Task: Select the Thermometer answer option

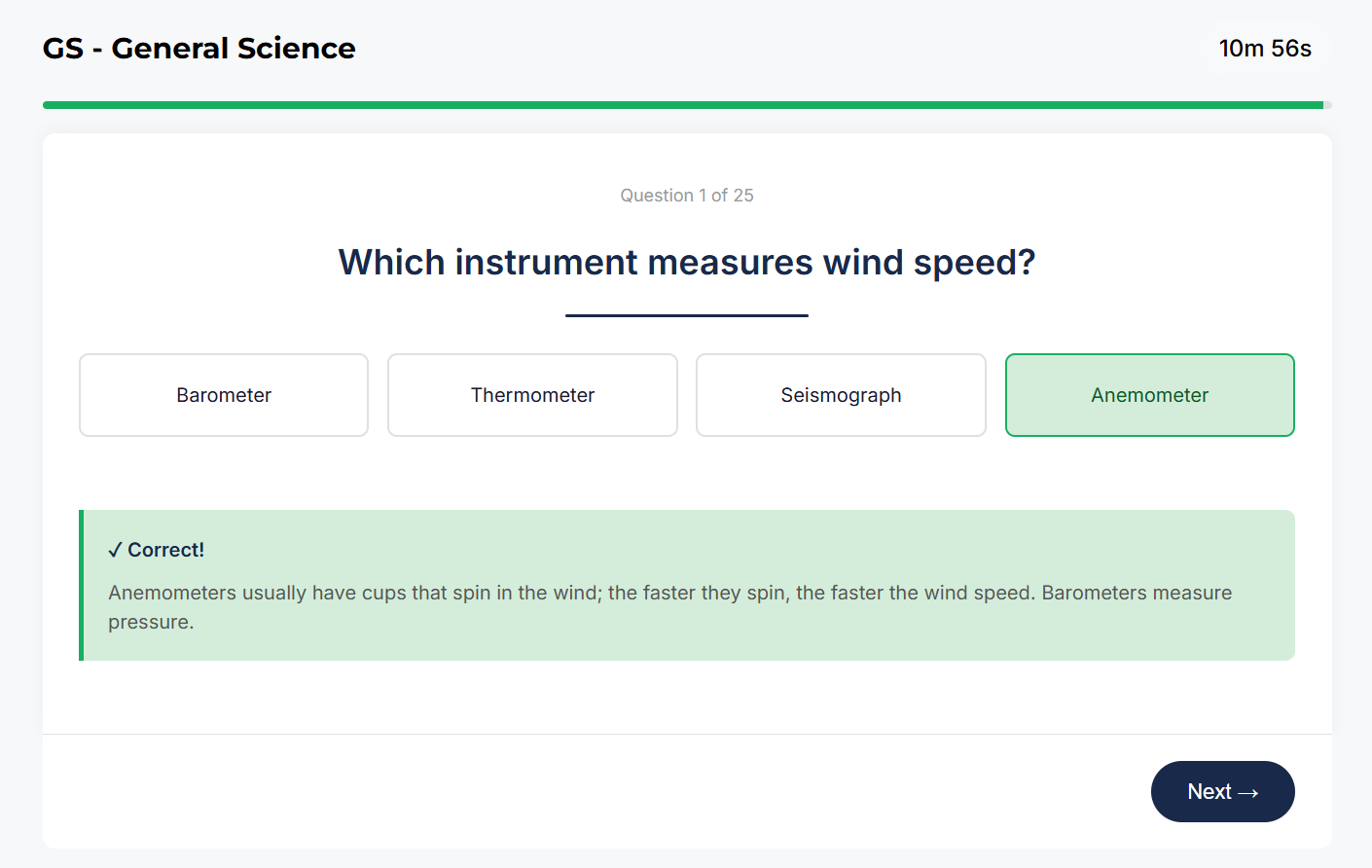Action: pyautogui.click(x=532, y=395)
